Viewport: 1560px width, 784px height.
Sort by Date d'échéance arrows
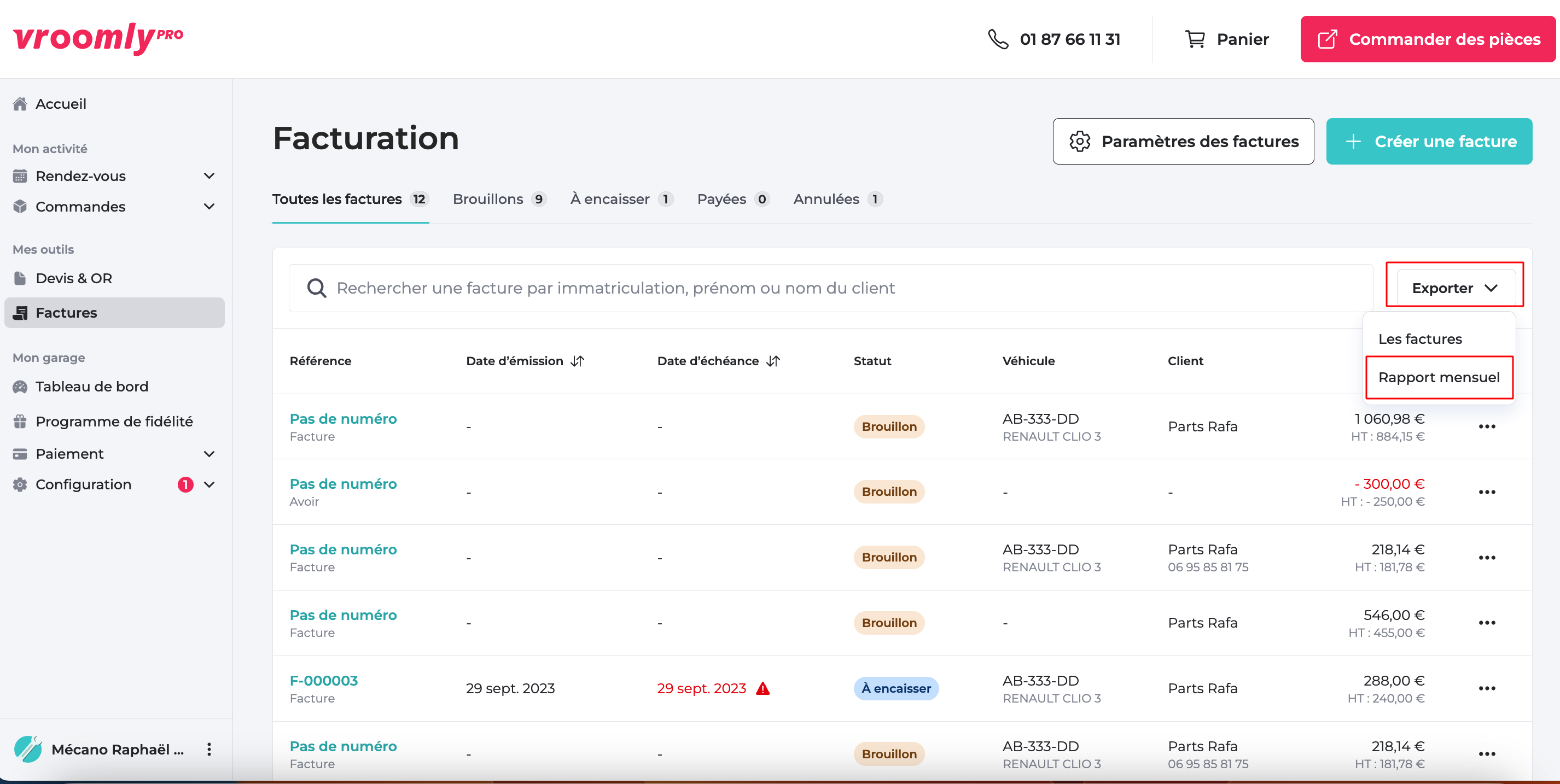click(773, 361)
